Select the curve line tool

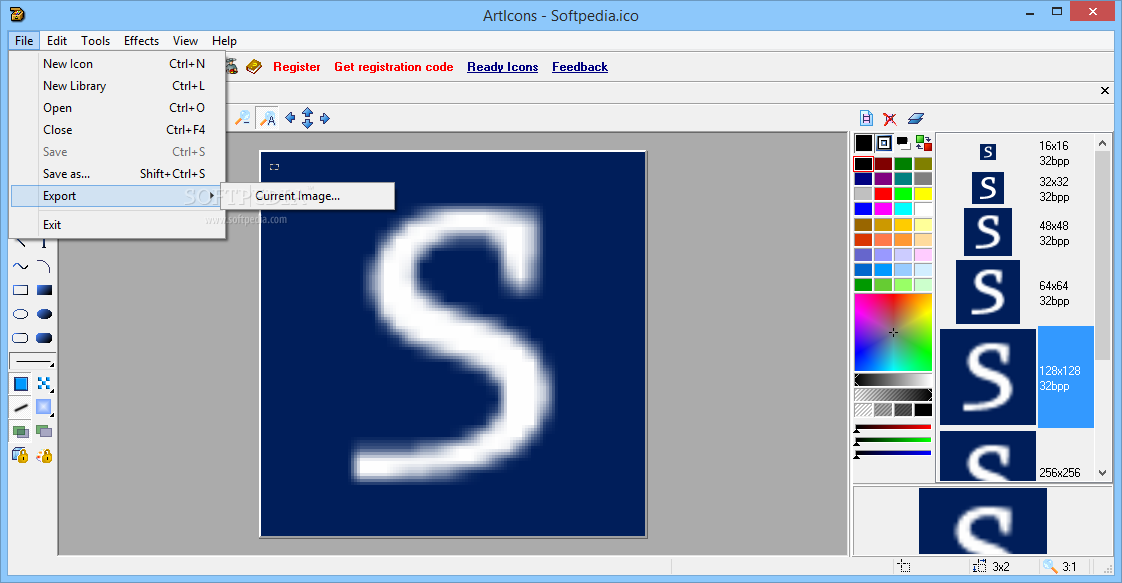coord(21,267)
